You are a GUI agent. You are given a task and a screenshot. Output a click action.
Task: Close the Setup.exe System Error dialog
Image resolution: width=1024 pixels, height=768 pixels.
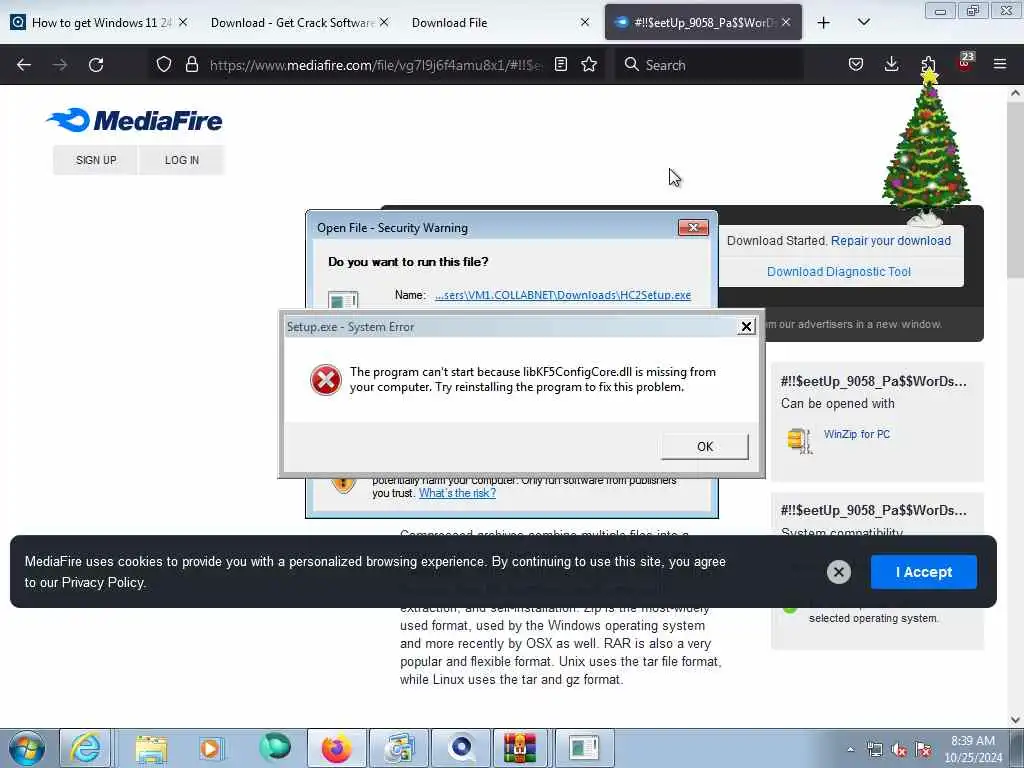tap(746, 327)
